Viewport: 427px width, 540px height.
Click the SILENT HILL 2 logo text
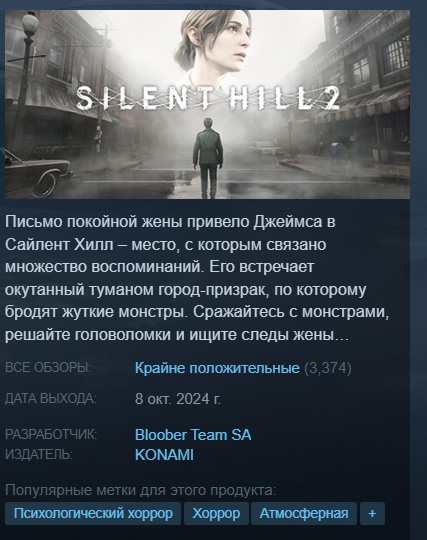(208, 98)
